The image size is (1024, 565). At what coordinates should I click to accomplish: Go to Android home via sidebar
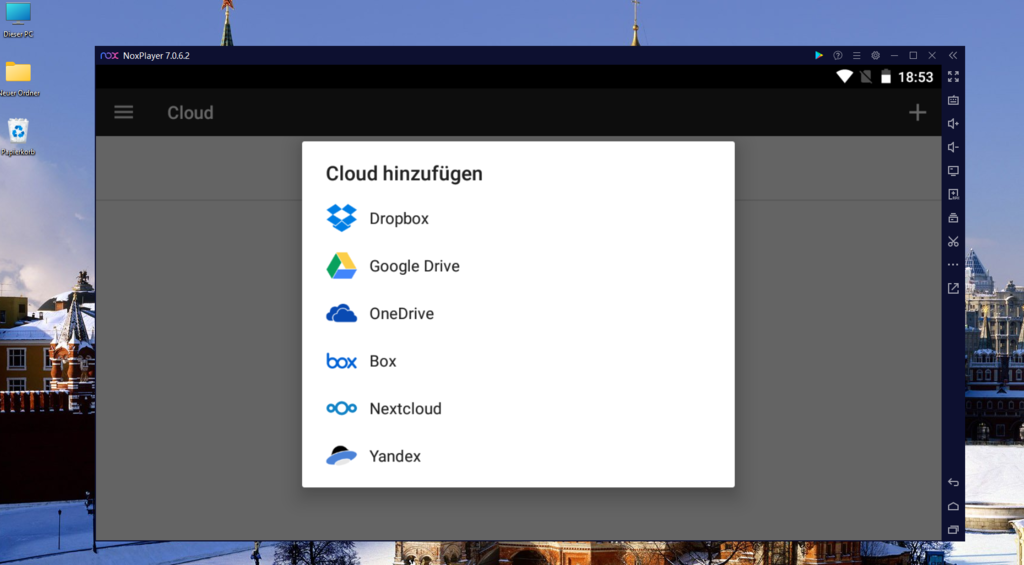tap(953, 506)
